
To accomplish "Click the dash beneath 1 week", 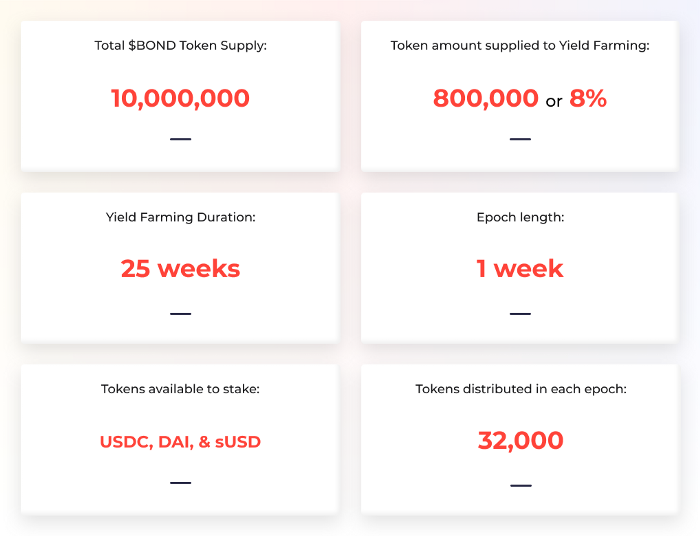I will 521,314.
